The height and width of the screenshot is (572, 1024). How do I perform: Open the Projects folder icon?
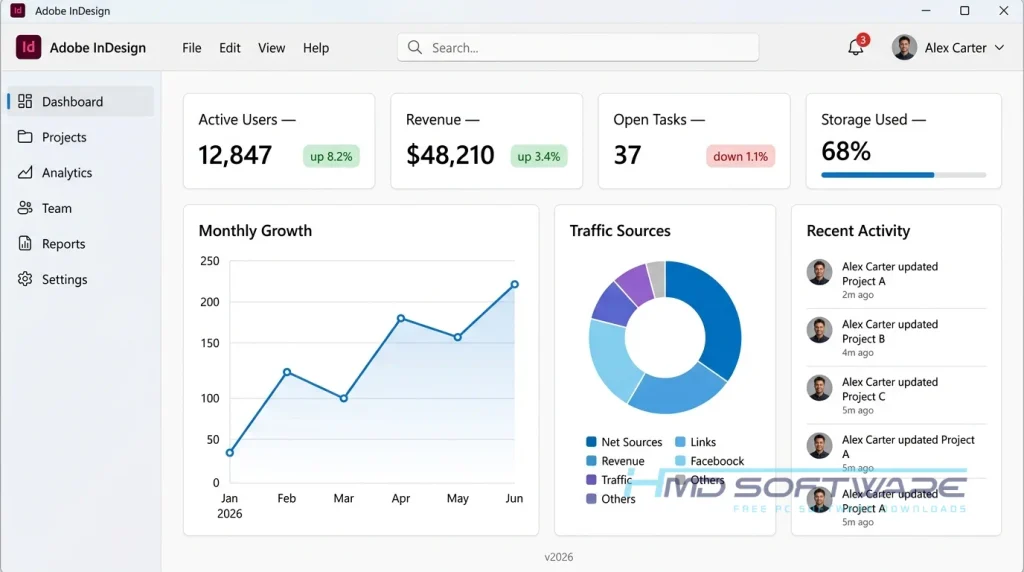(x=25, y=136)
